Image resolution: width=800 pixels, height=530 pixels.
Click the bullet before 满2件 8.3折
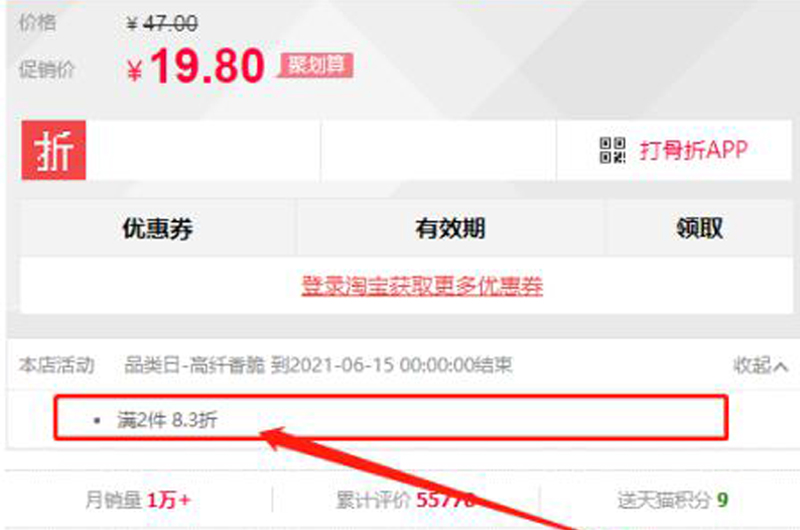(x=97, y=420)
